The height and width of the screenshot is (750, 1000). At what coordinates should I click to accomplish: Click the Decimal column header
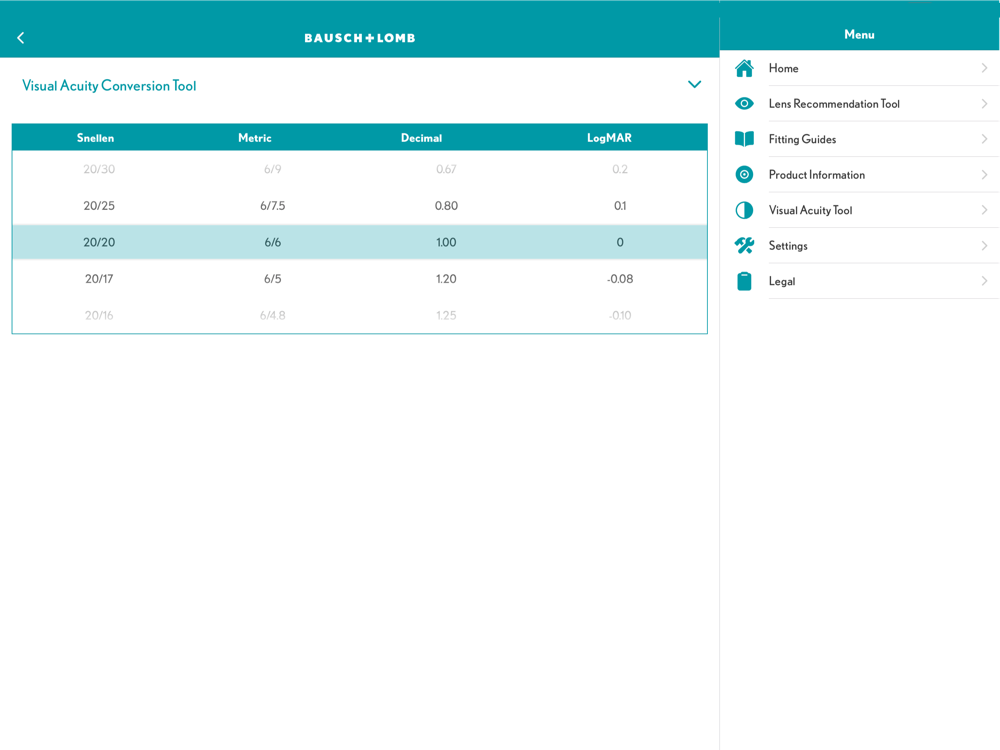tap(421, 138)
